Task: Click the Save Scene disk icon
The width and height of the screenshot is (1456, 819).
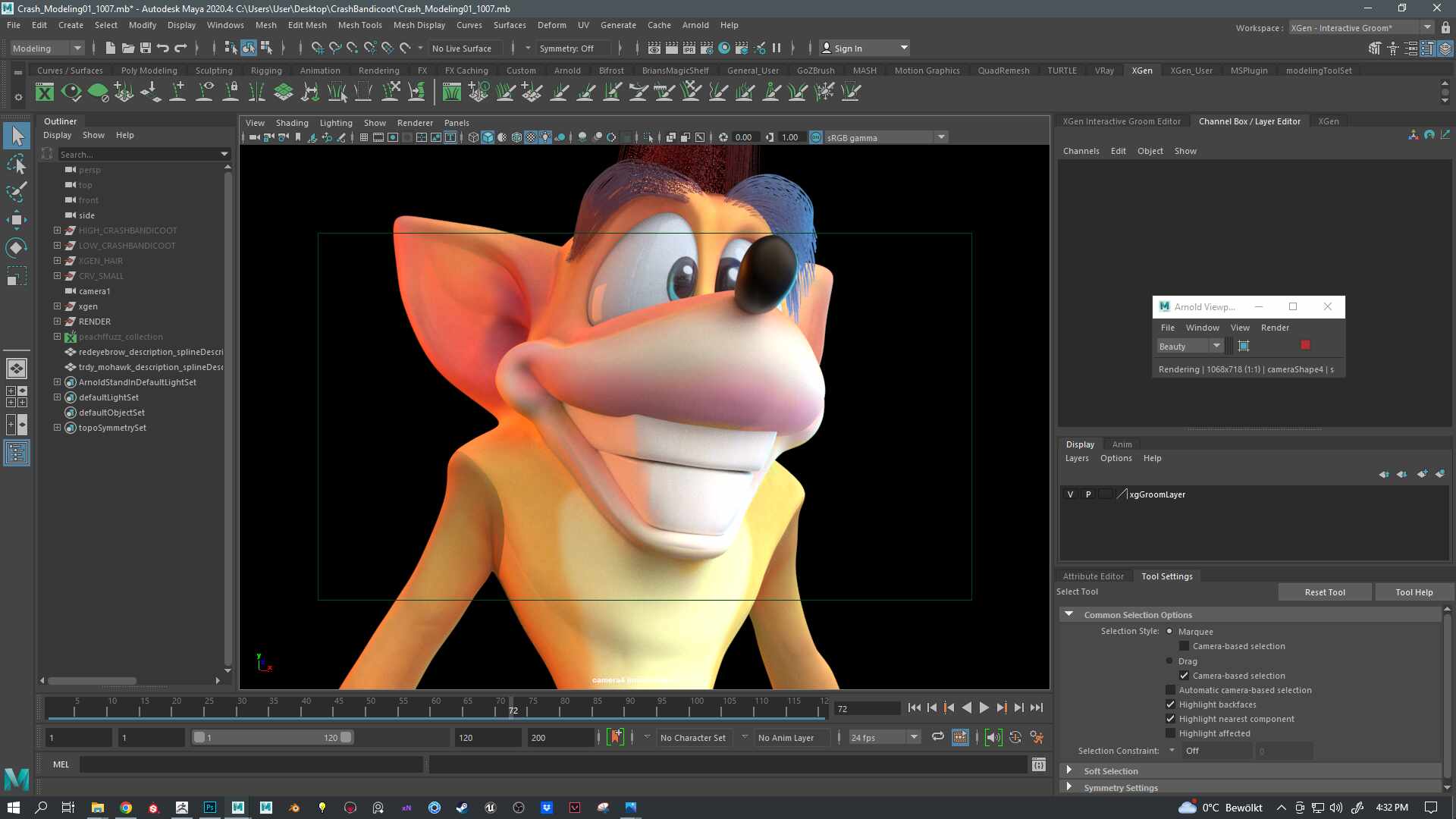Action: pyautogui.click(x=146, y=48)
